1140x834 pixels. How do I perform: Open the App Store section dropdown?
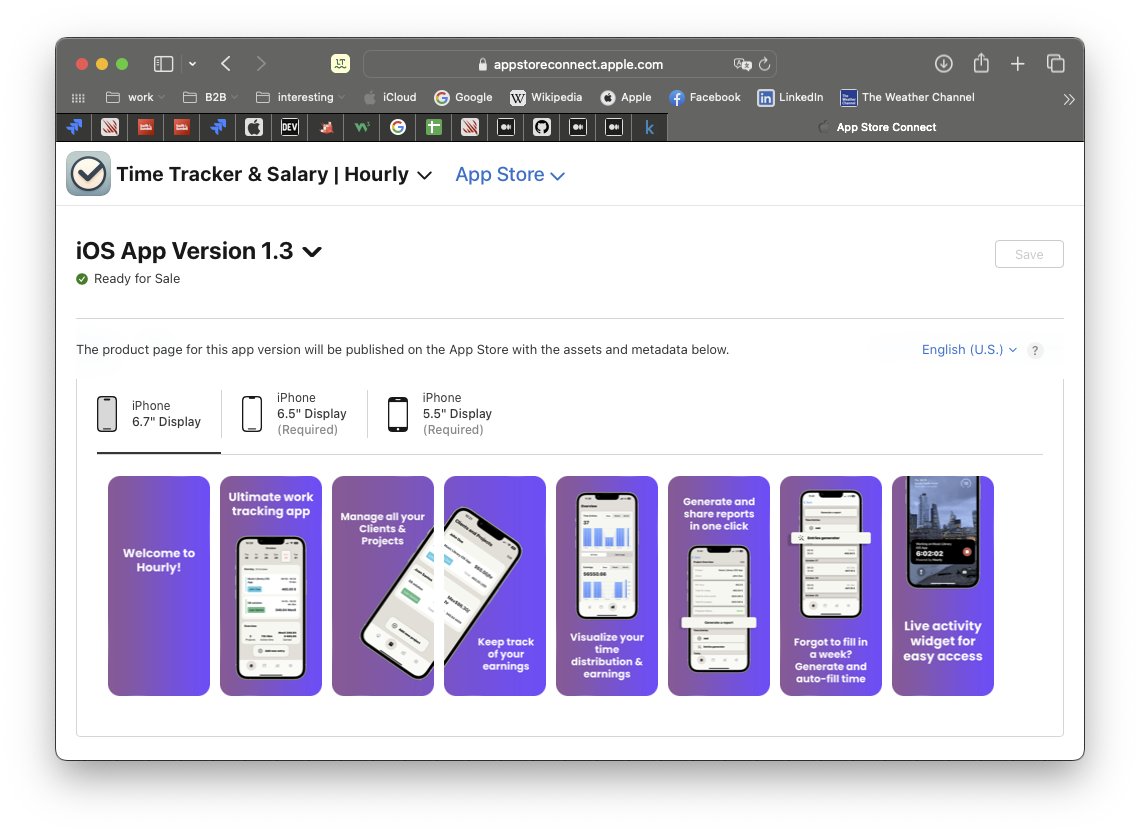click(x=510, y=175)
